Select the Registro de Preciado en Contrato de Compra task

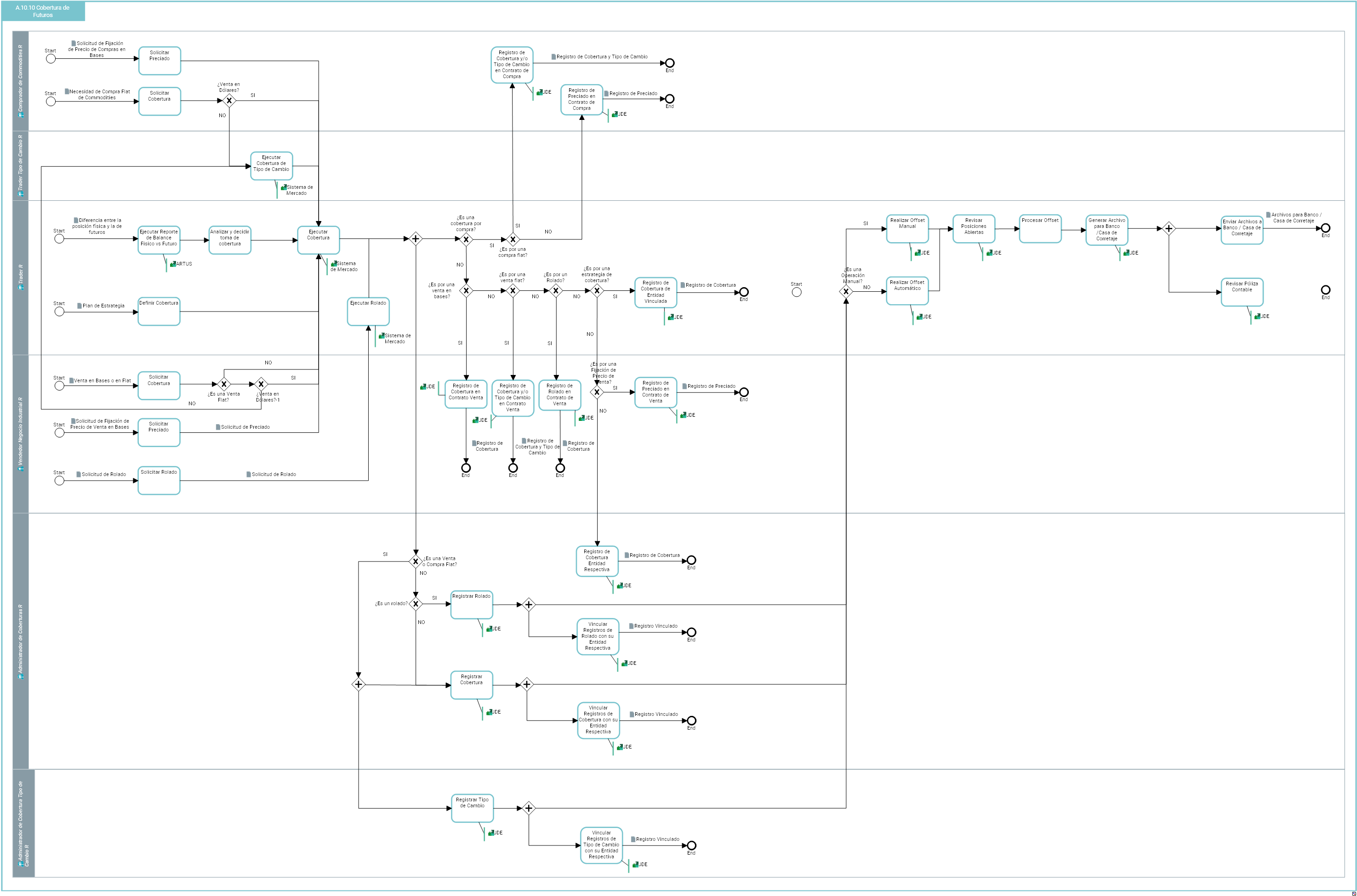582,101
